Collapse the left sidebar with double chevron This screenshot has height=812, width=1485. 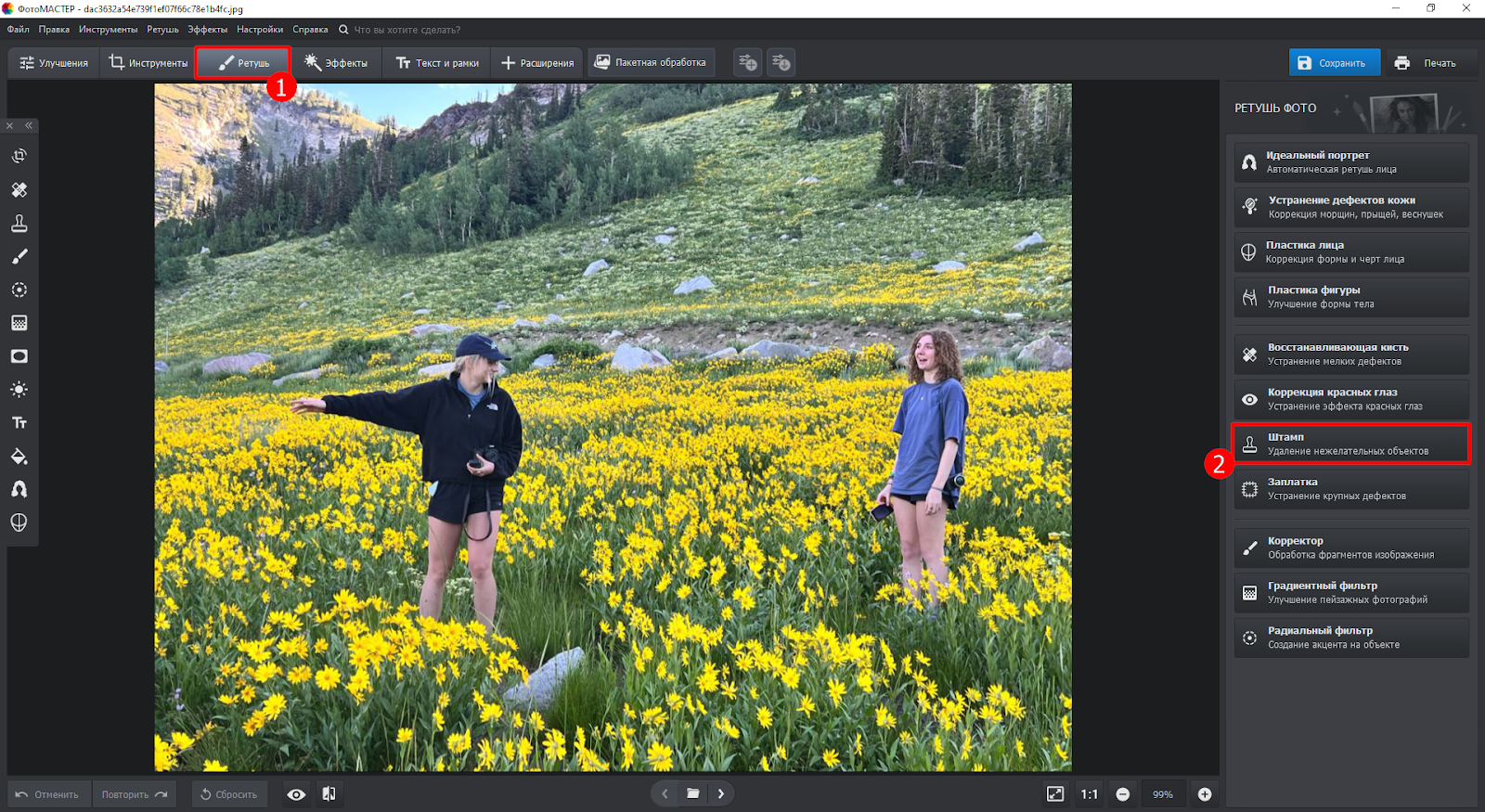(x=29, y=125)
